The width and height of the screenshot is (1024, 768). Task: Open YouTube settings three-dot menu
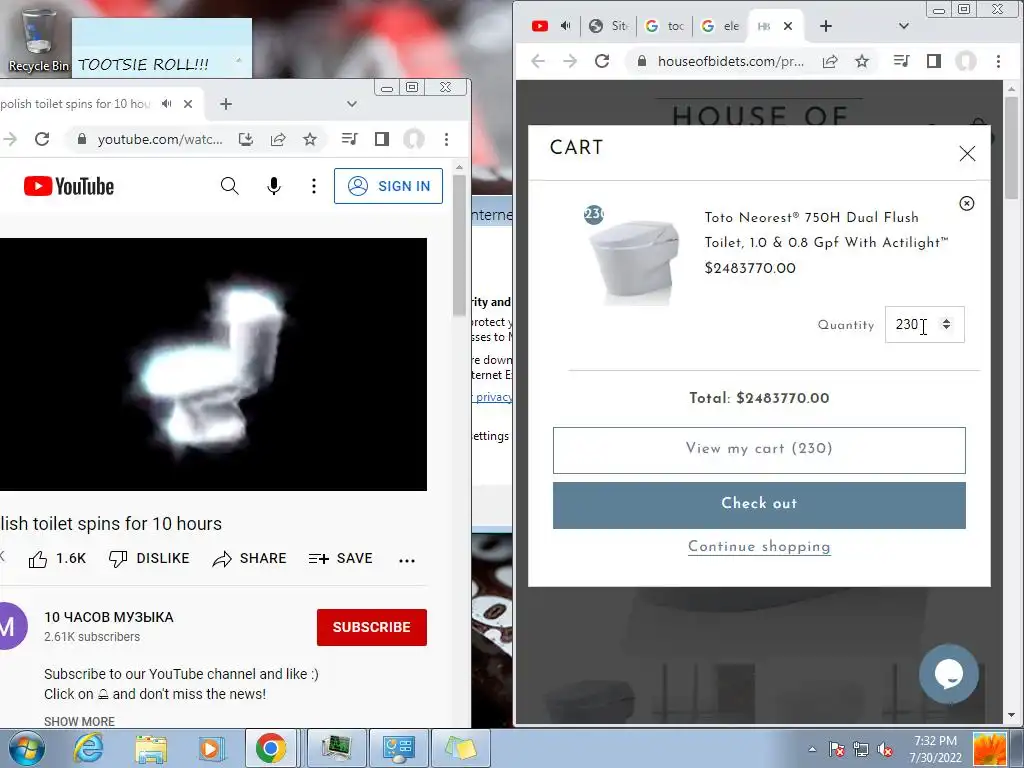[313, 186]
